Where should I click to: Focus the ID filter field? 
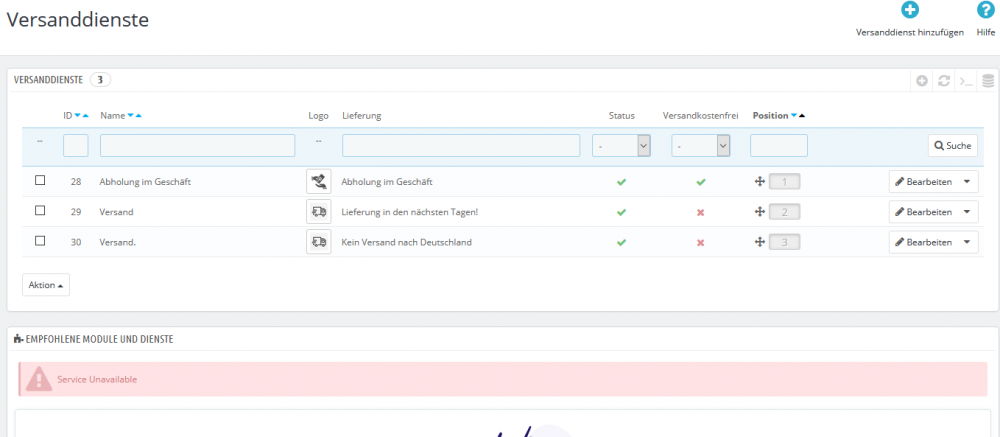pos(76,145)
